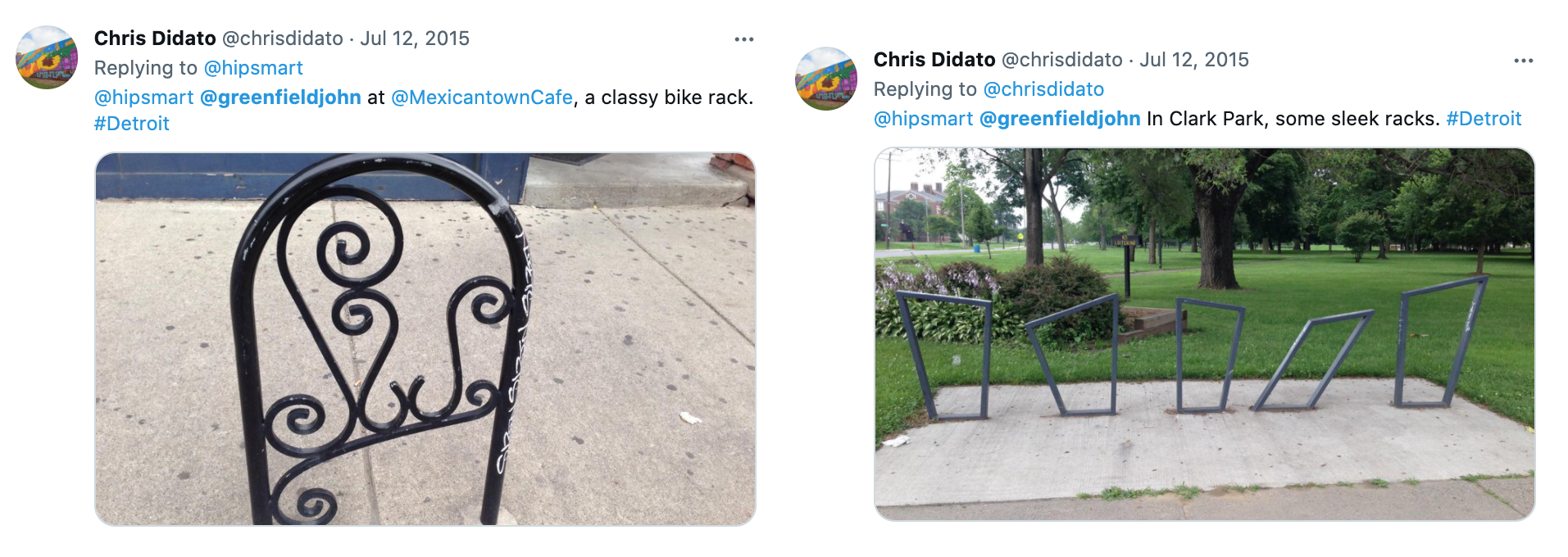Click the @hipsmart mention in left tweet body
Image resolution: width=1568 pixels, height=557 pixels.
tap(144, 97)
